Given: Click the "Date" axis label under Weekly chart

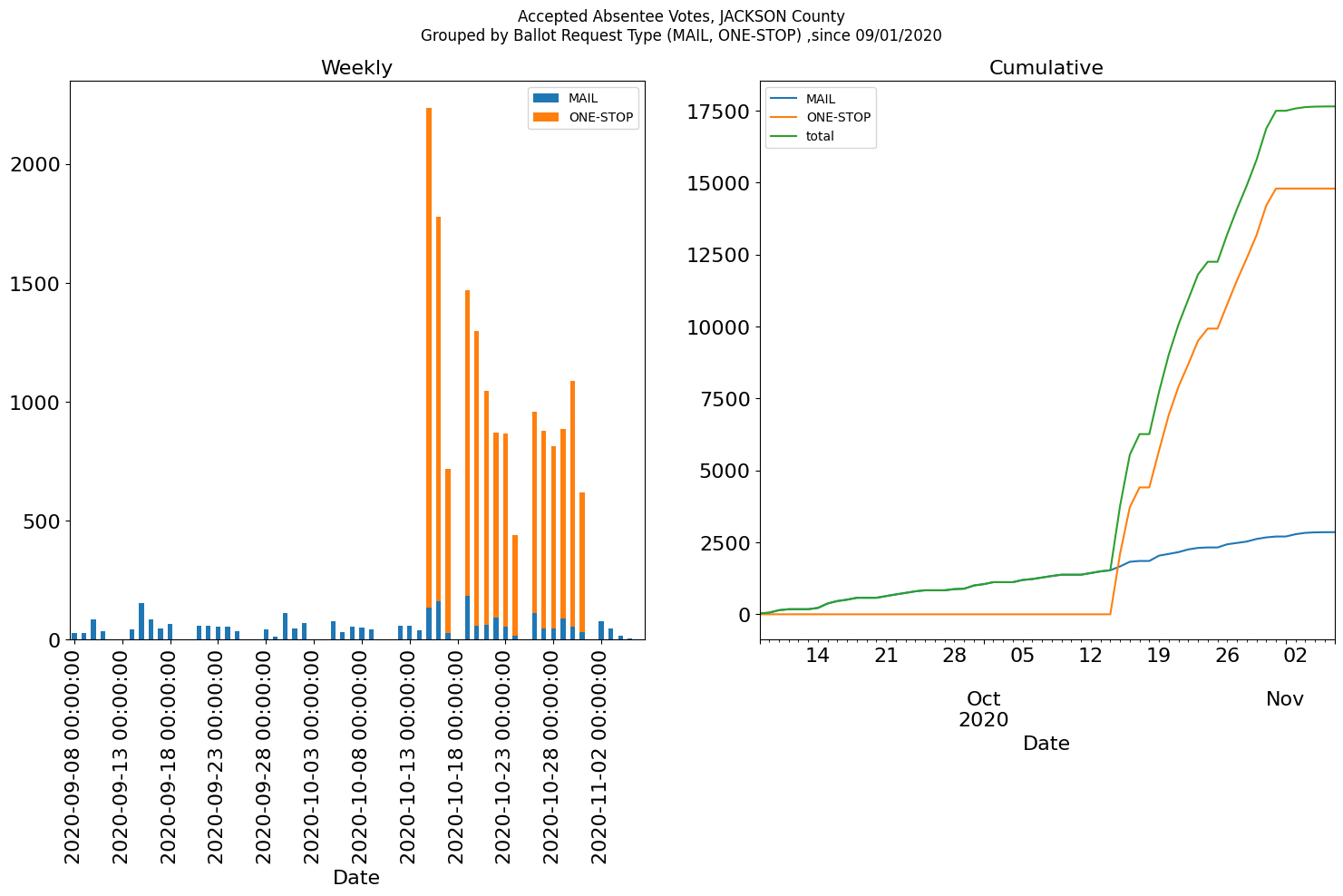Looking at the screenshot, I should point(356,878).
